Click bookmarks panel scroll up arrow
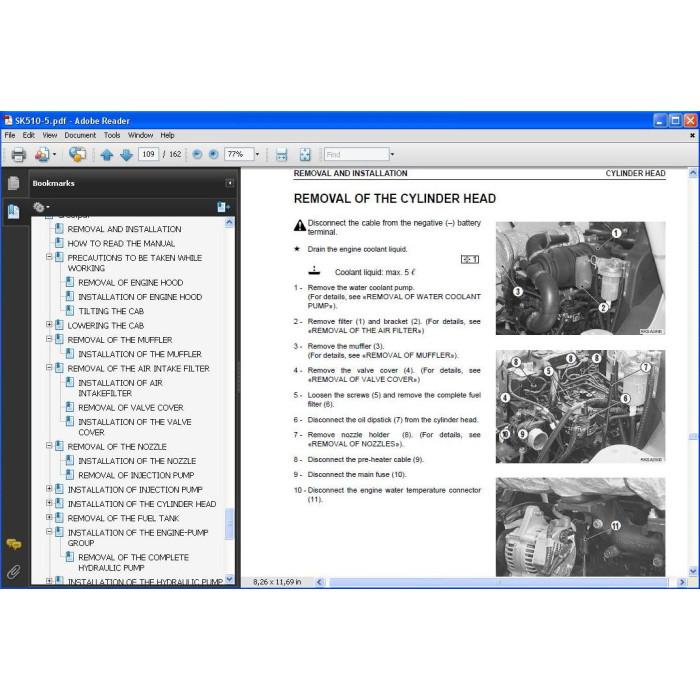This screenshot has height=700, width=700. [x=229, y=222]
